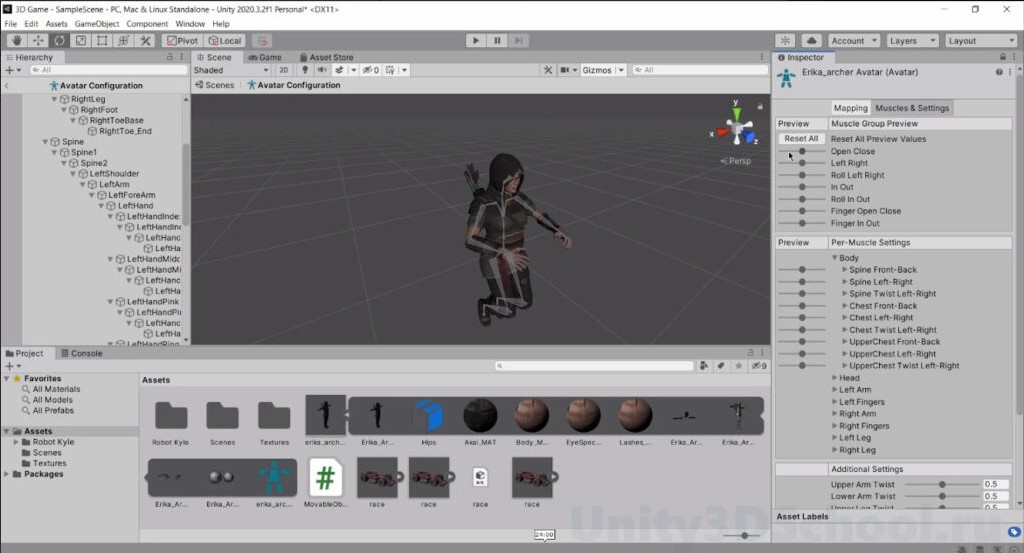1024x553 pixels.
Task: Select the Hand tool in the toolbar
Action: [x=17, y=40]
